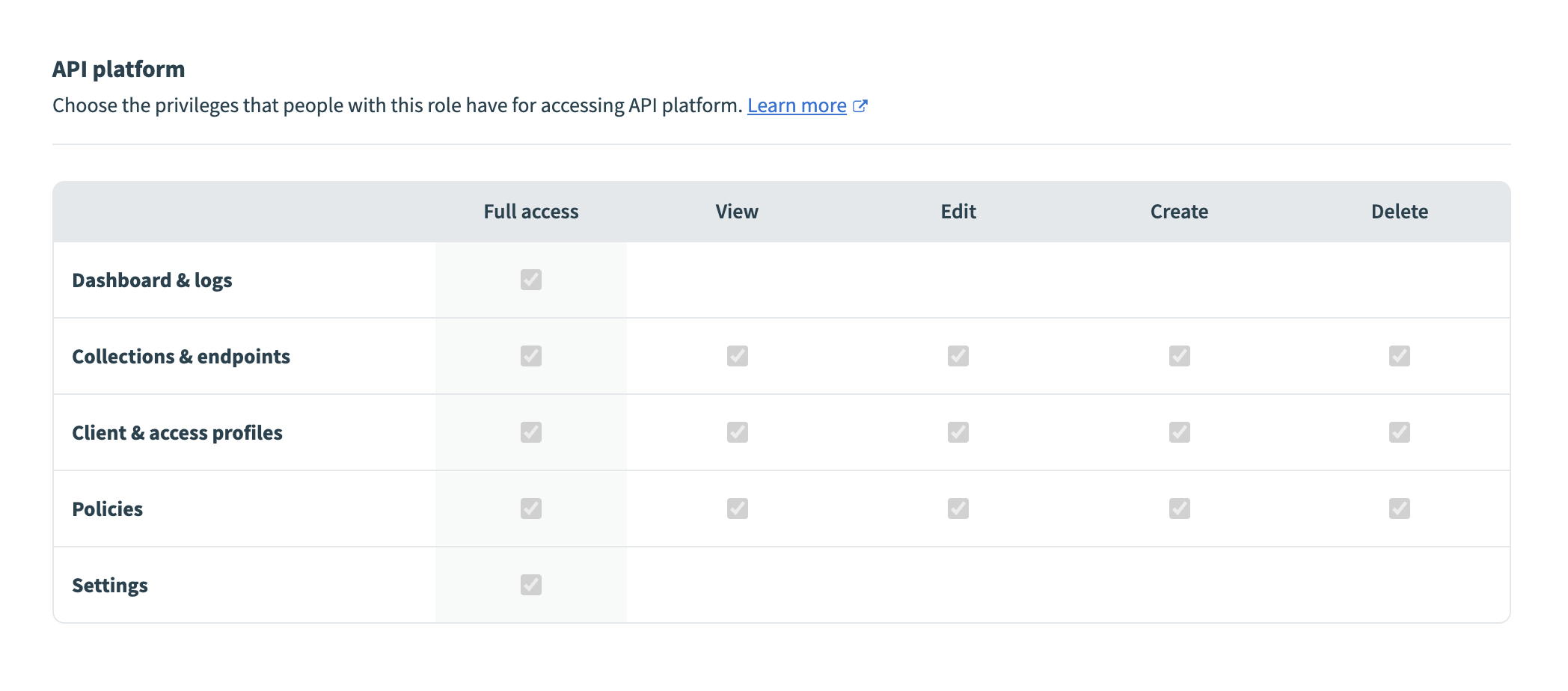Toggle Delete for Client & access profiles
Screen dimensions: 1568x691
click(1399, 432)
